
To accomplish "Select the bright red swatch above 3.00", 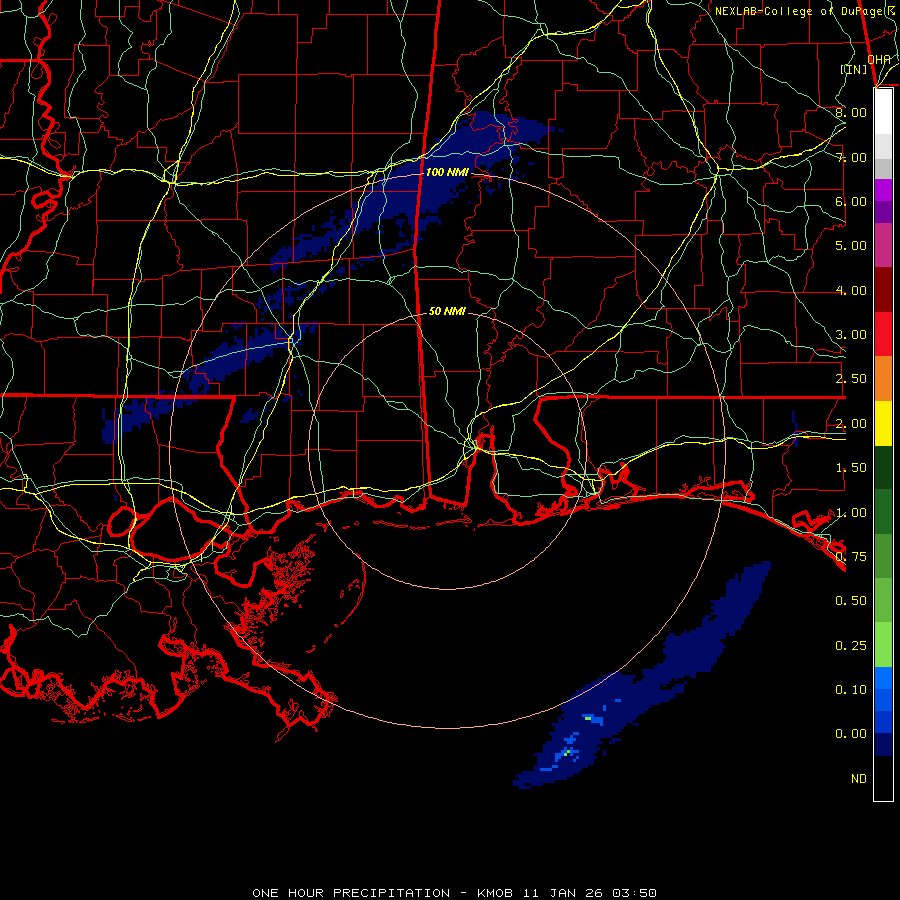I will tap(883, 334).
